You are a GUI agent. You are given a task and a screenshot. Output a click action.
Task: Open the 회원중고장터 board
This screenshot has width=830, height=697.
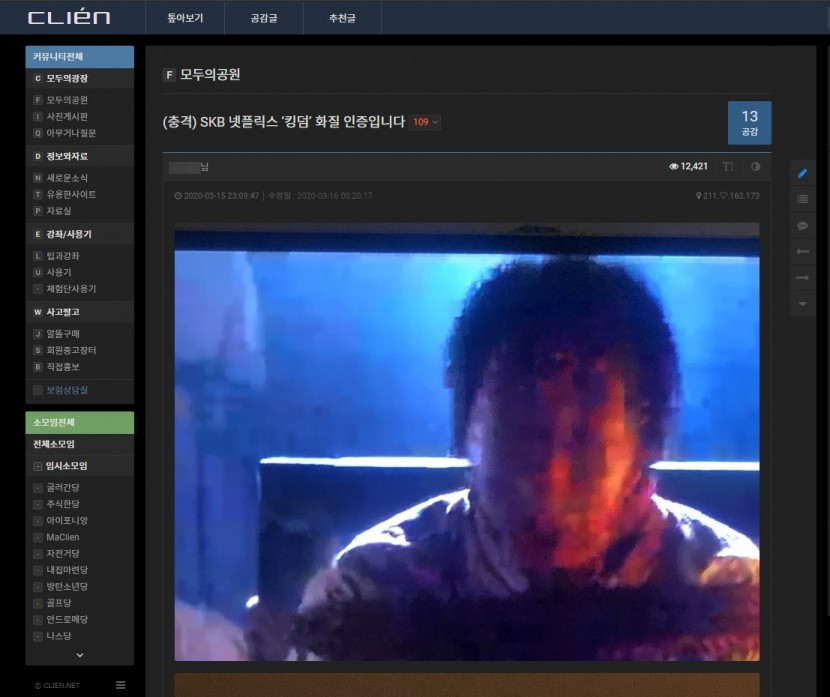tap(71, 350)
